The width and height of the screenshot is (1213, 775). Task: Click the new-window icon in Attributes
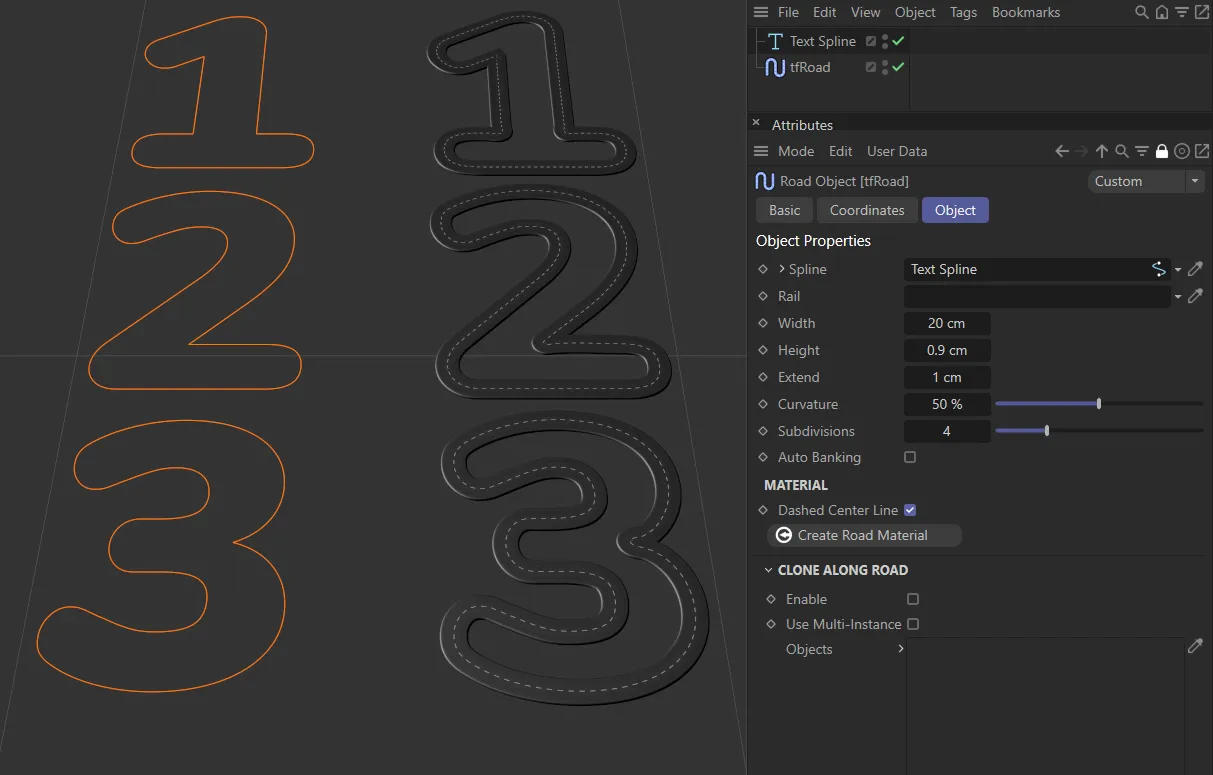click(1201, 151)
